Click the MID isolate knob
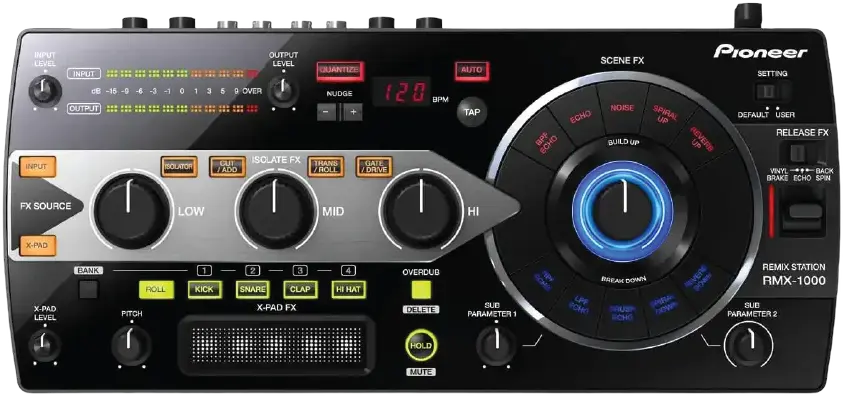This screenshot has height=396, width=843. coord(276,210)
